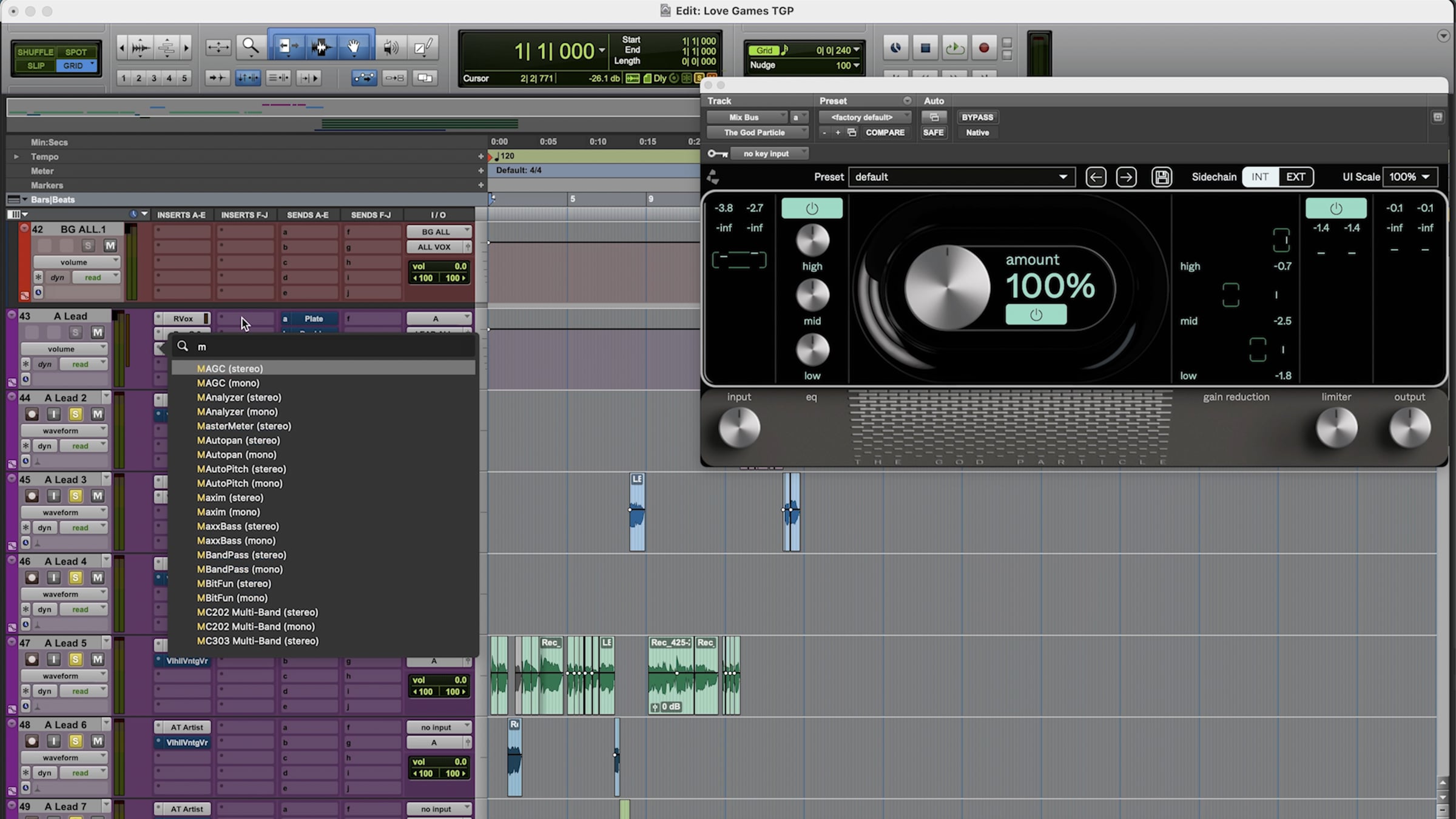Click the BYPASS button
The height and width of the screenshot is (819, 1456).
click(x=977, y=117)
